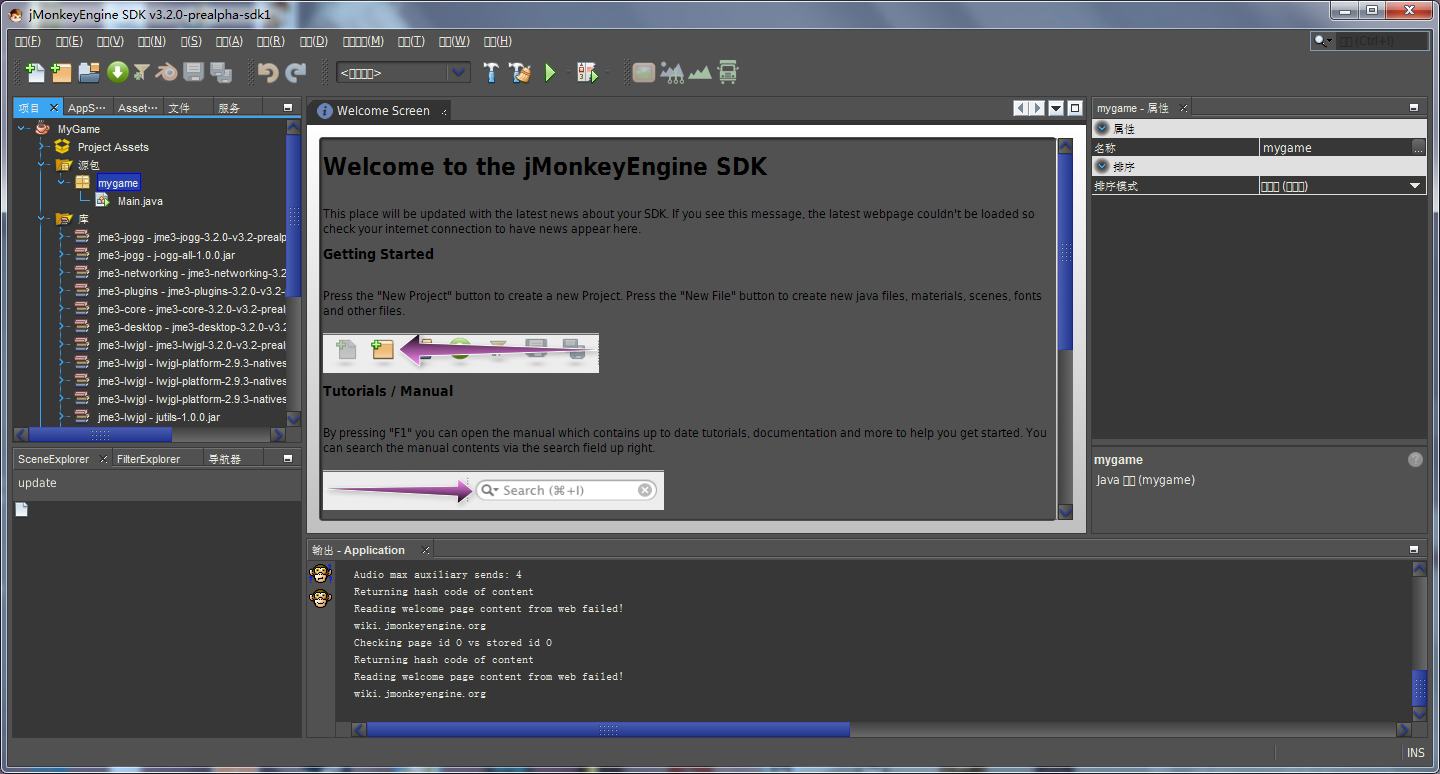
Task: Click the green download arrow toolbar icon
Action: tap(117, 72)
